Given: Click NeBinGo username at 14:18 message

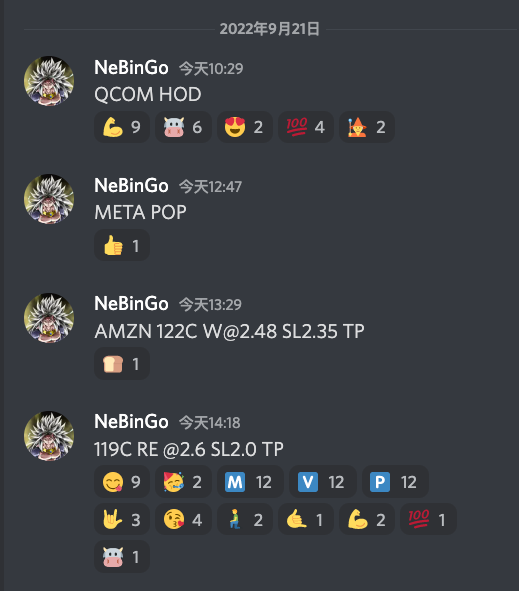Looking at the screenshot, I should coord(131,421).
